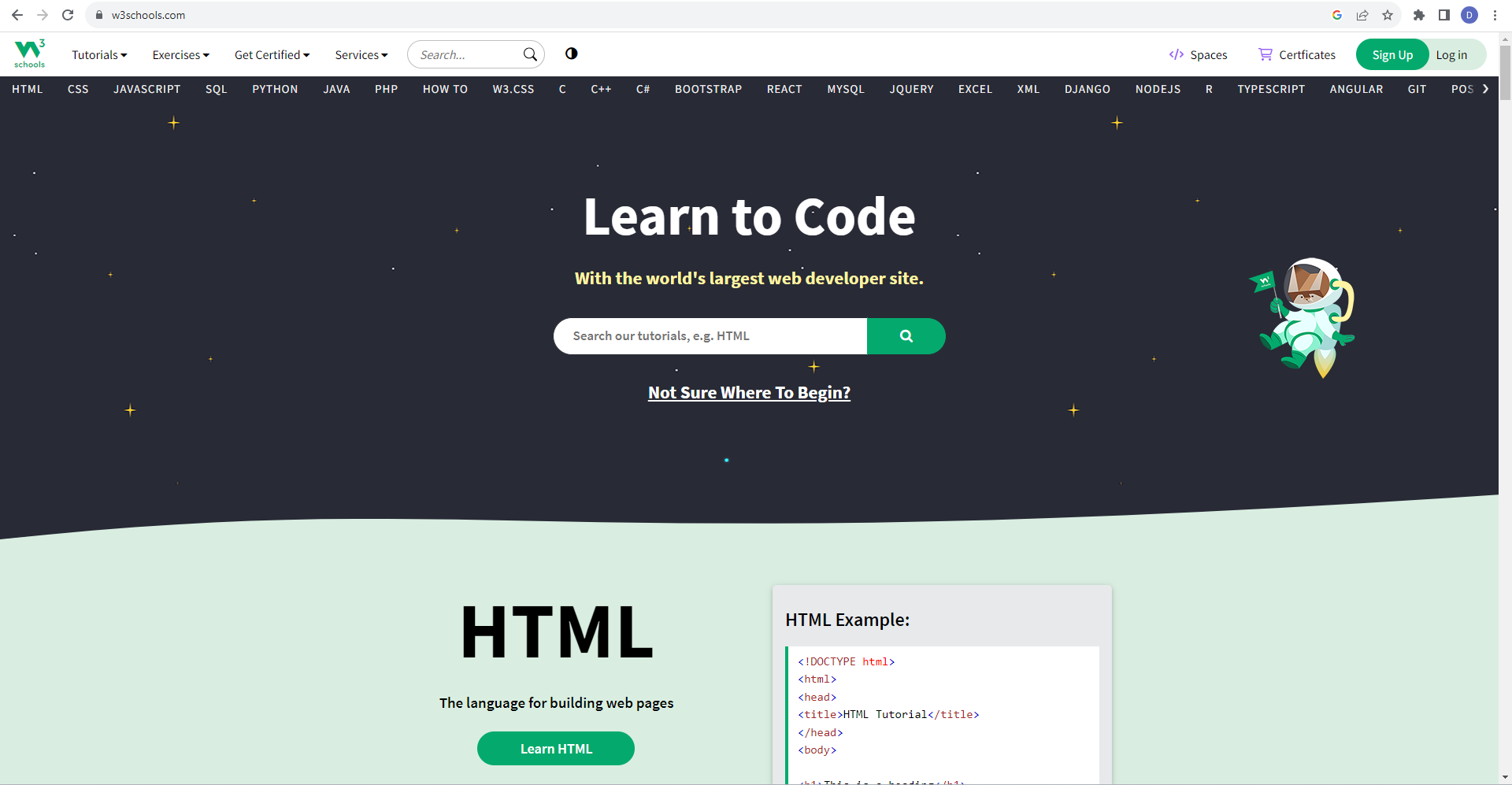Click the W3Schools logo
Image resolution: width=1512 pixels, height=785 pixels.
[x=30, y=54]
